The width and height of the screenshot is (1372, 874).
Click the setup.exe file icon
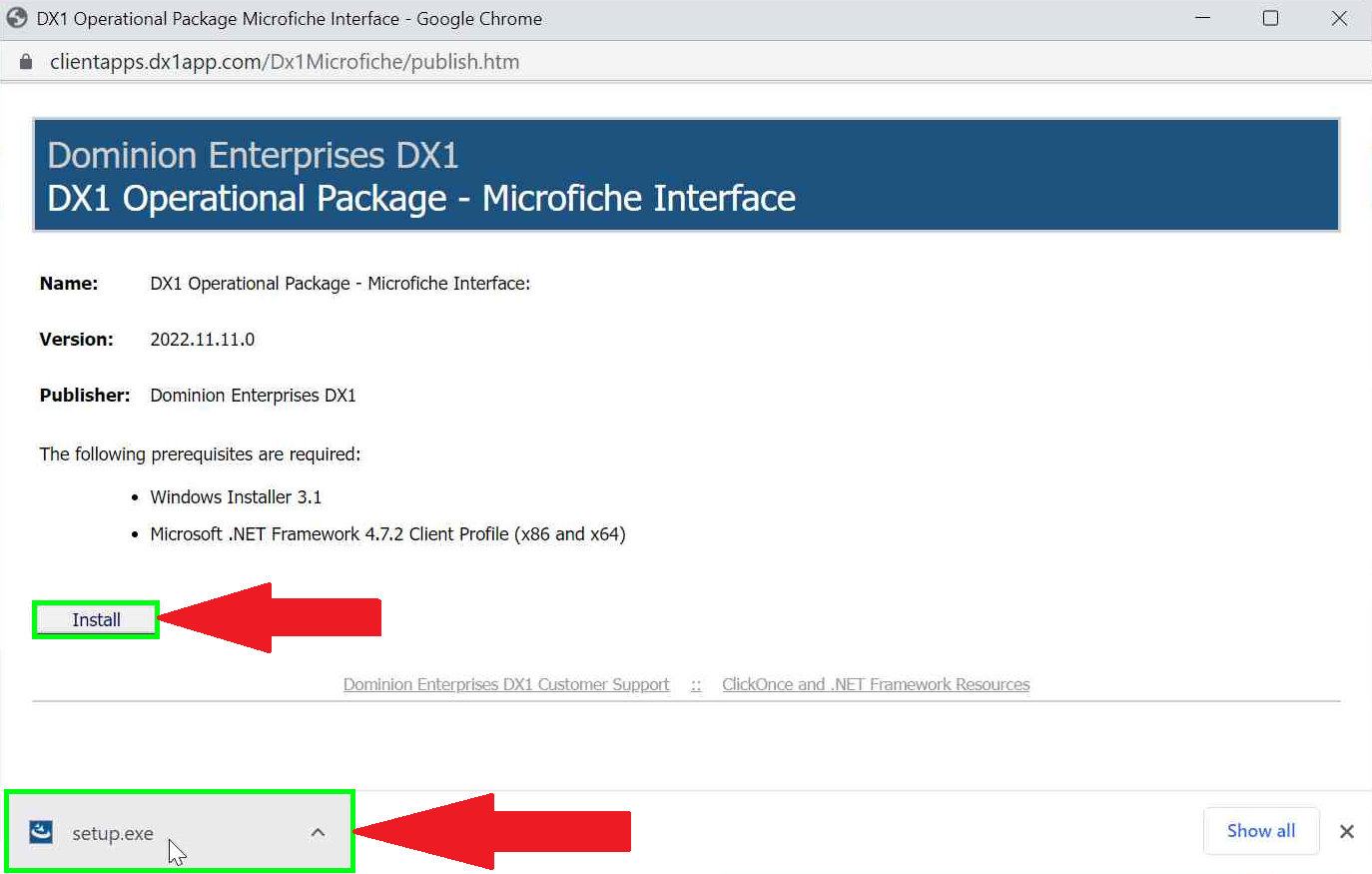41,832
